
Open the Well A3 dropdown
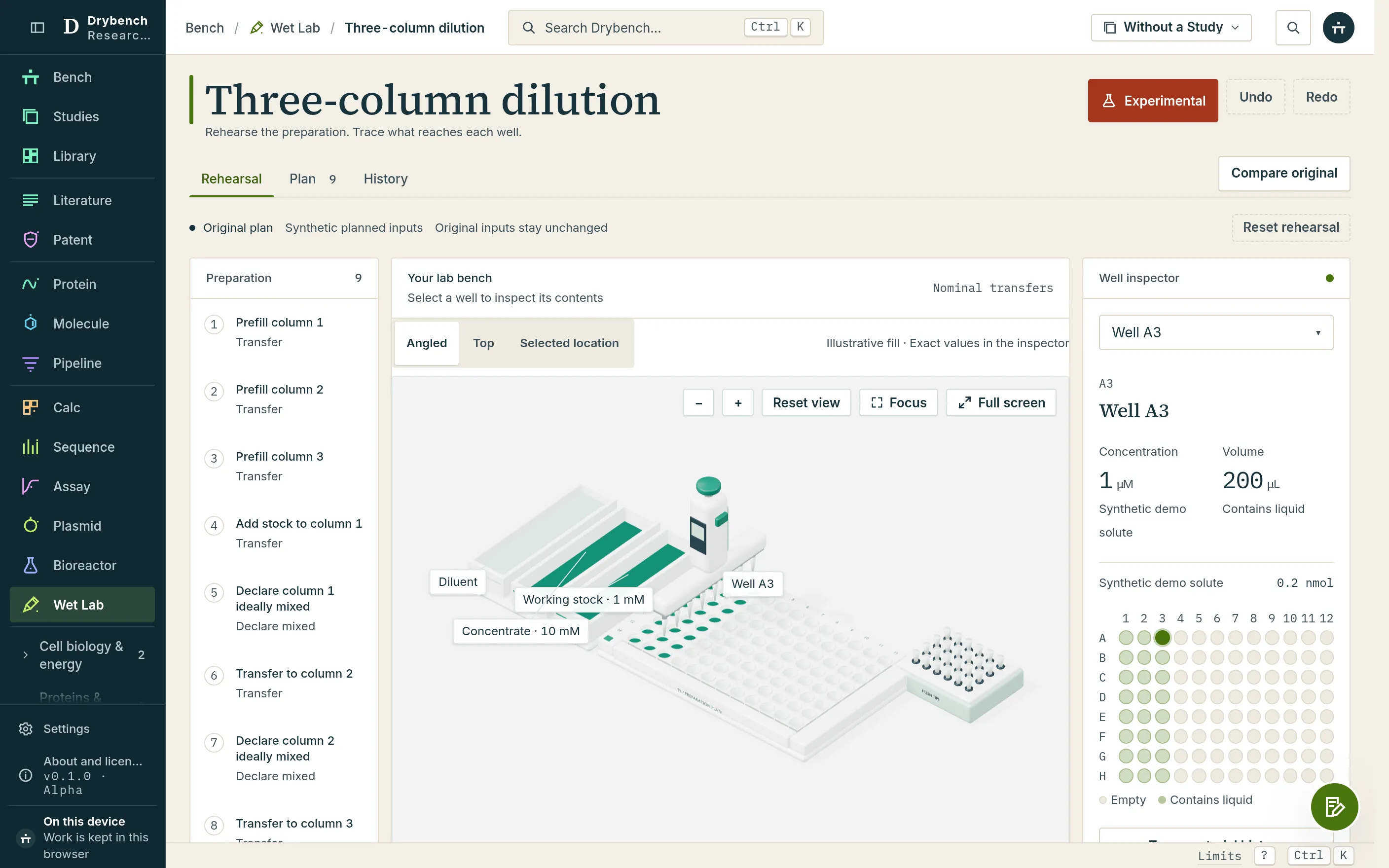click(1216, 332)
